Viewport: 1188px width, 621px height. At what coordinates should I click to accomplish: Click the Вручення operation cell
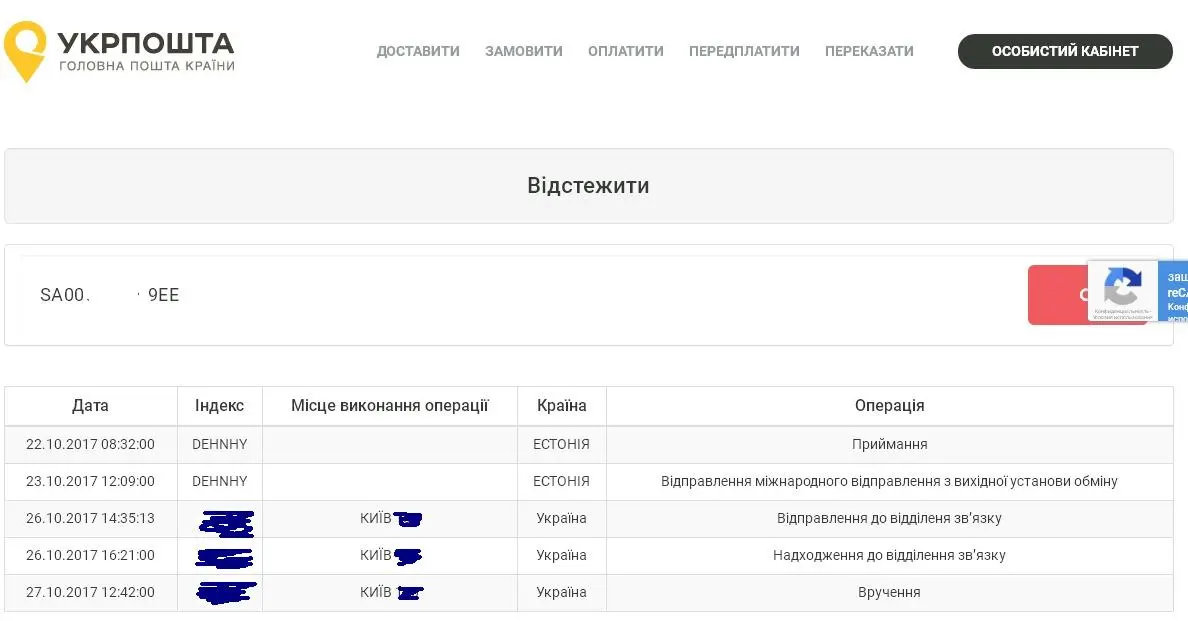pyautogui.click(x=889, y=593)
